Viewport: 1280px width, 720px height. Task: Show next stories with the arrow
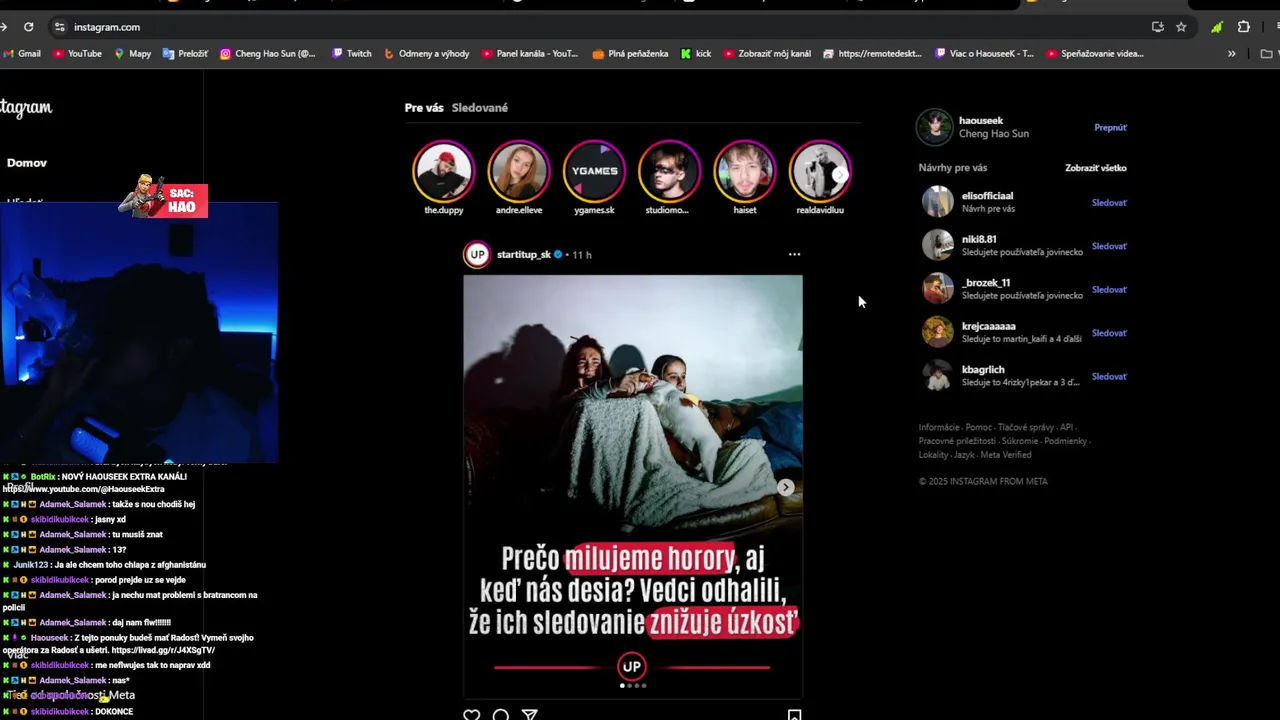click(840, 175)
